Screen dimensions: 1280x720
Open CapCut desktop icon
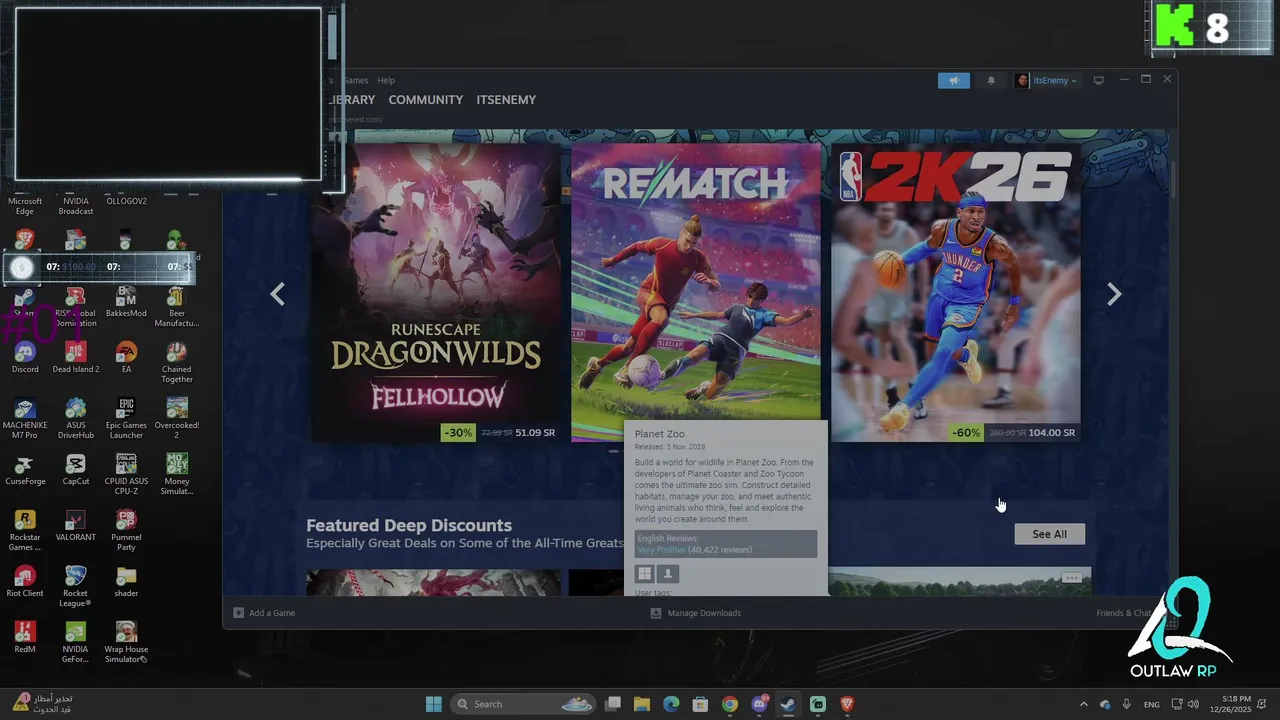[75, 470]
